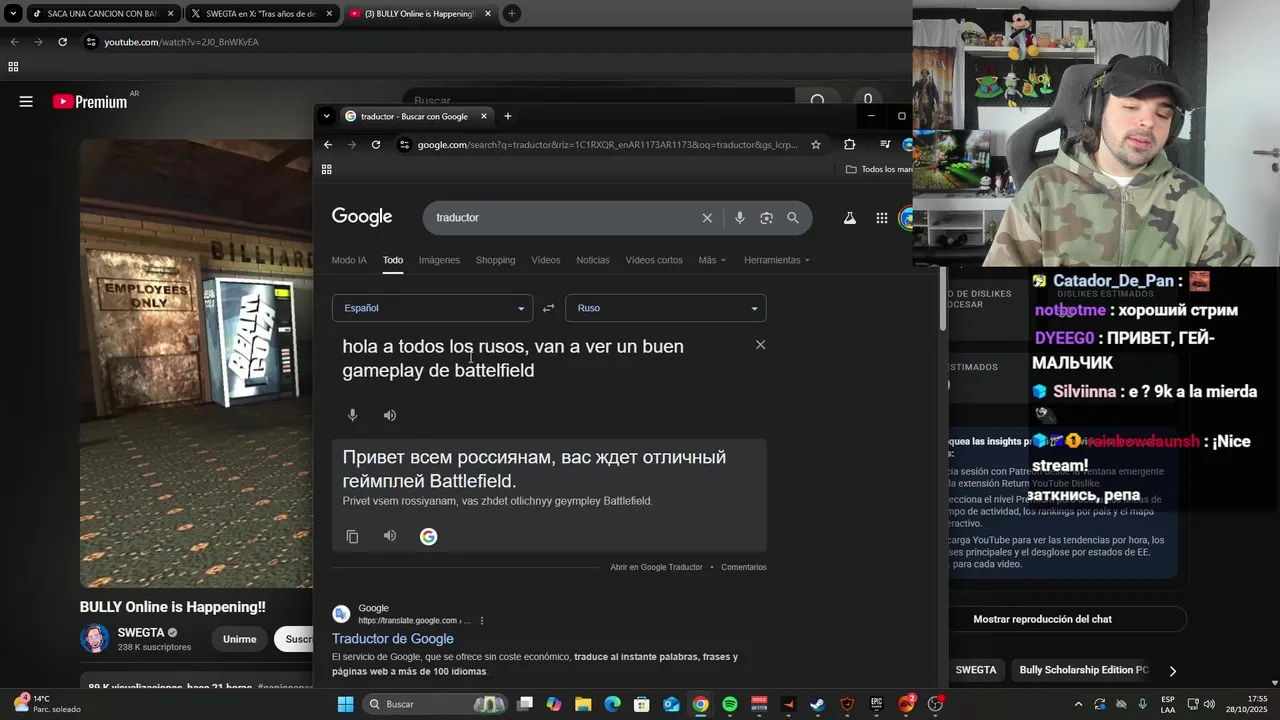1280x720 pixels.
Task: Select the Shopping search tab
Action: point(495,260)
